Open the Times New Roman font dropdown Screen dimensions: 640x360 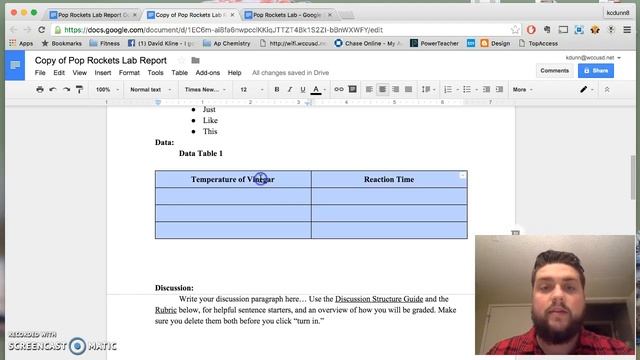pos(205,89)
